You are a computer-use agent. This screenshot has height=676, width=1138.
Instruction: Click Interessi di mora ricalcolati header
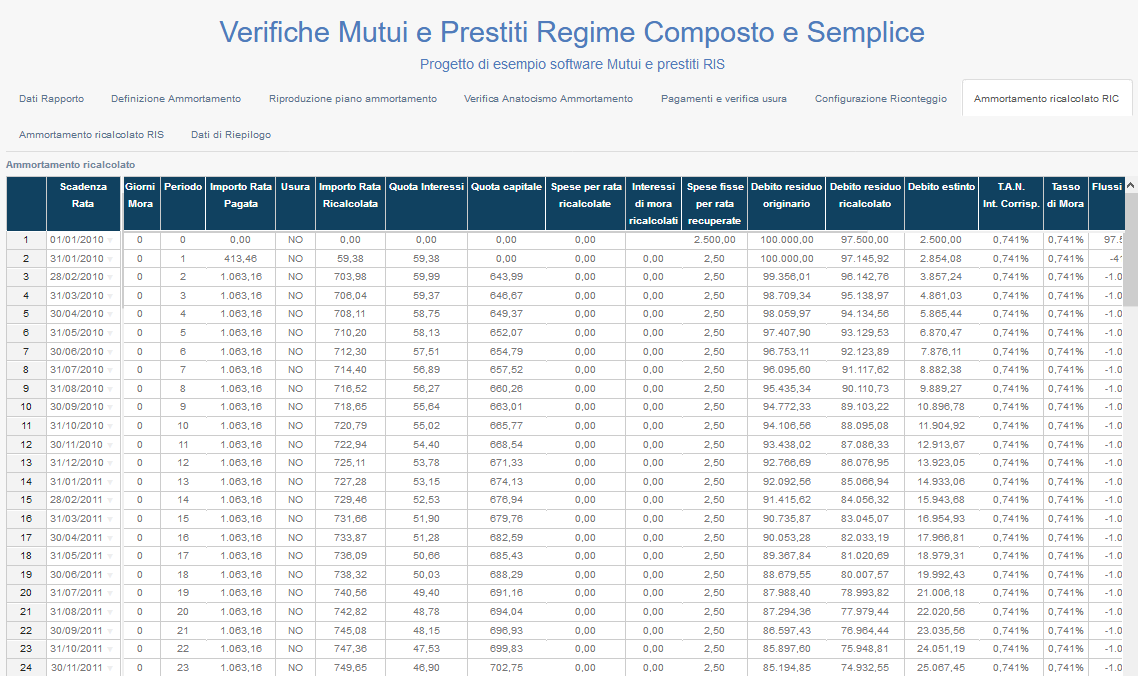[x=653, y=203]
